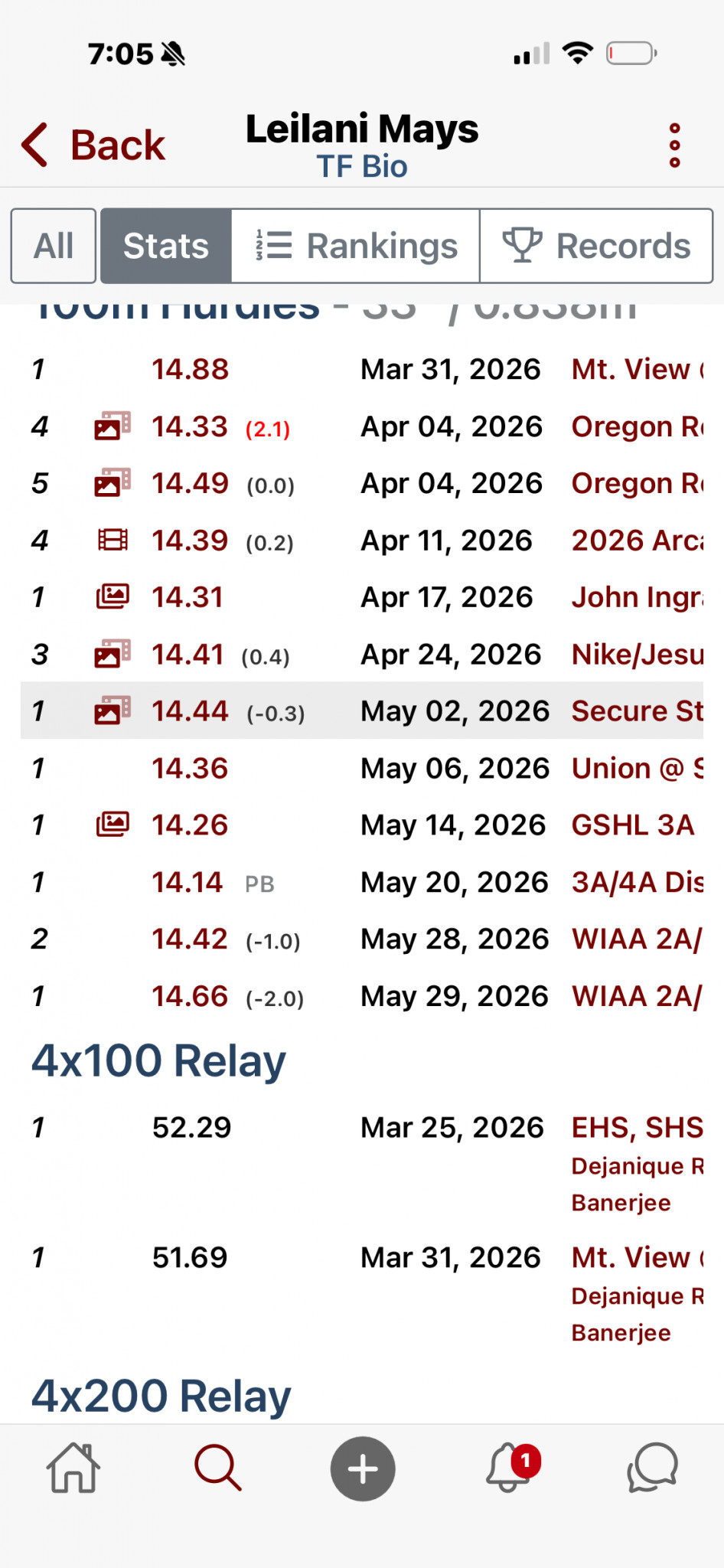This screenshot has height=1568, width=724.
Task: Open photos icon for 14.26 result
Action: pyautogui.click(x=113, y=825)
